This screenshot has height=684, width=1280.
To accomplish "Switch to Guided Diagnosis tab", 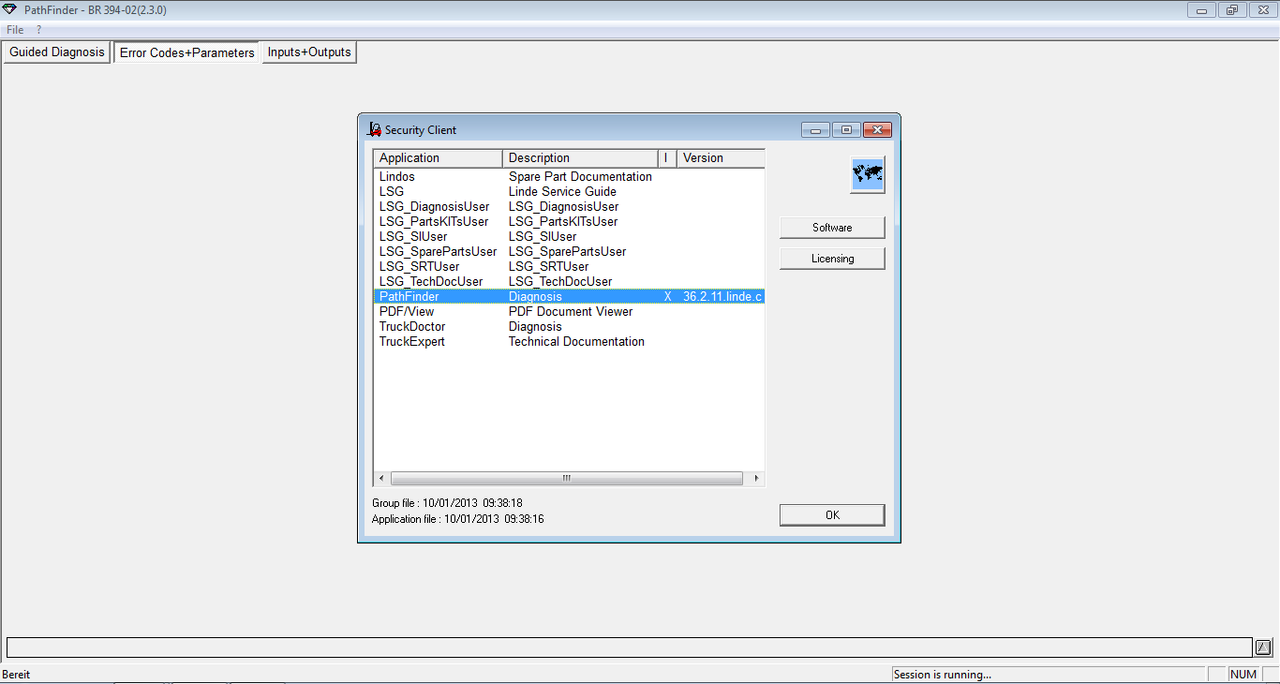I will [57, 52].
